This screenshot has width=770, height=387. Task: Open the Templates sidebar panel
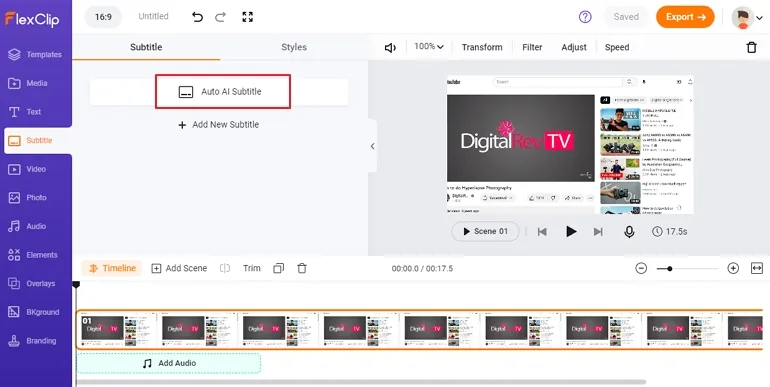(x=35, y=55)
